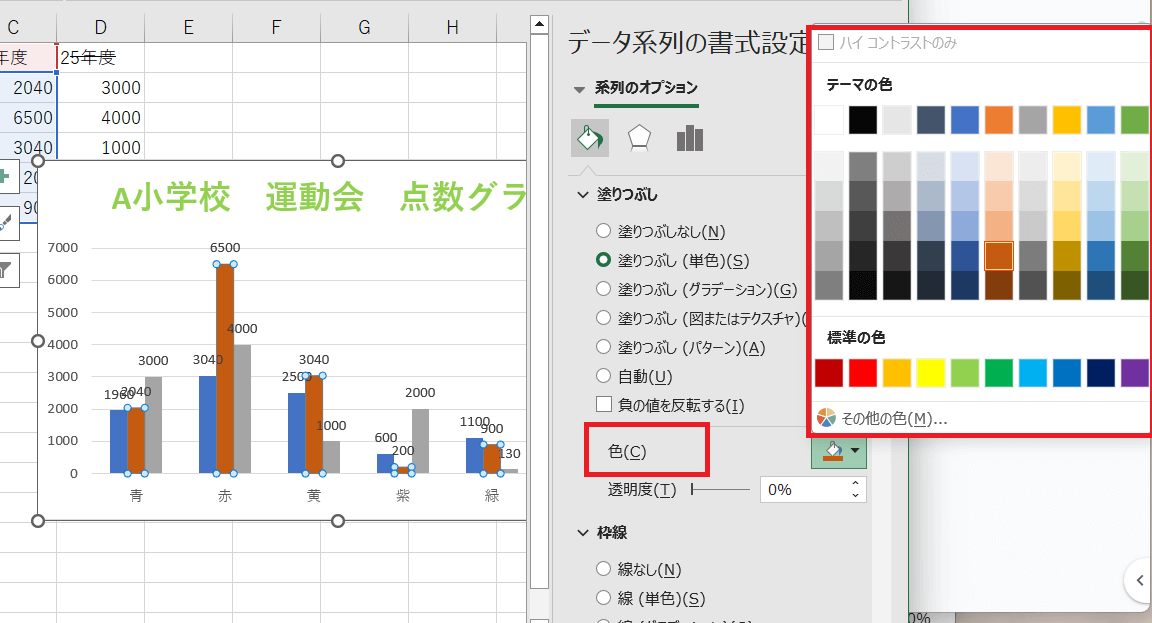Click cell D with value 3000
Image resolution: width=1152 pixels, height=623 pixels.
[101, 87]
